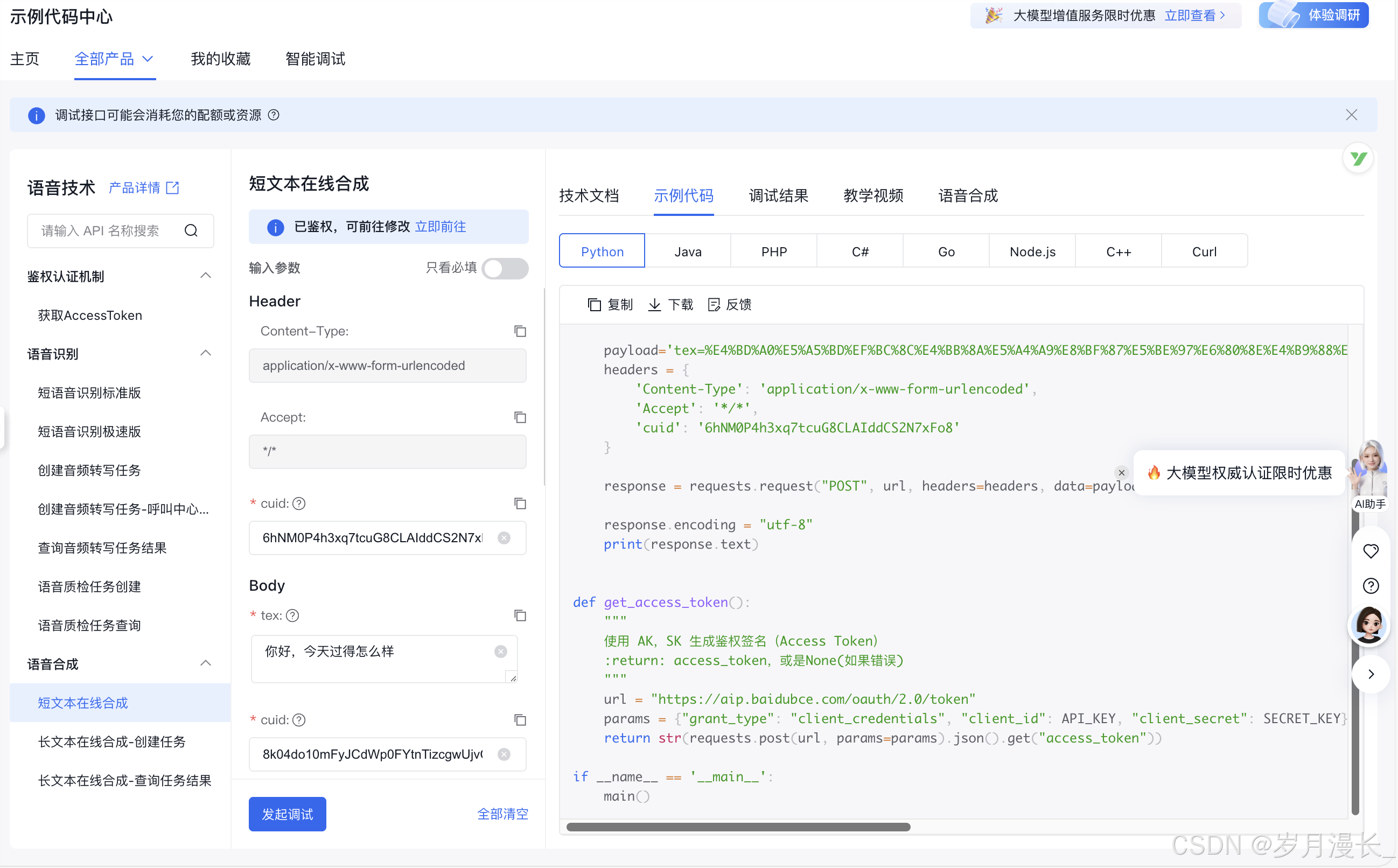Open the 全部产品 dropdown
1398x868 pixels.
pyautogui.click(x=114, y=59)
